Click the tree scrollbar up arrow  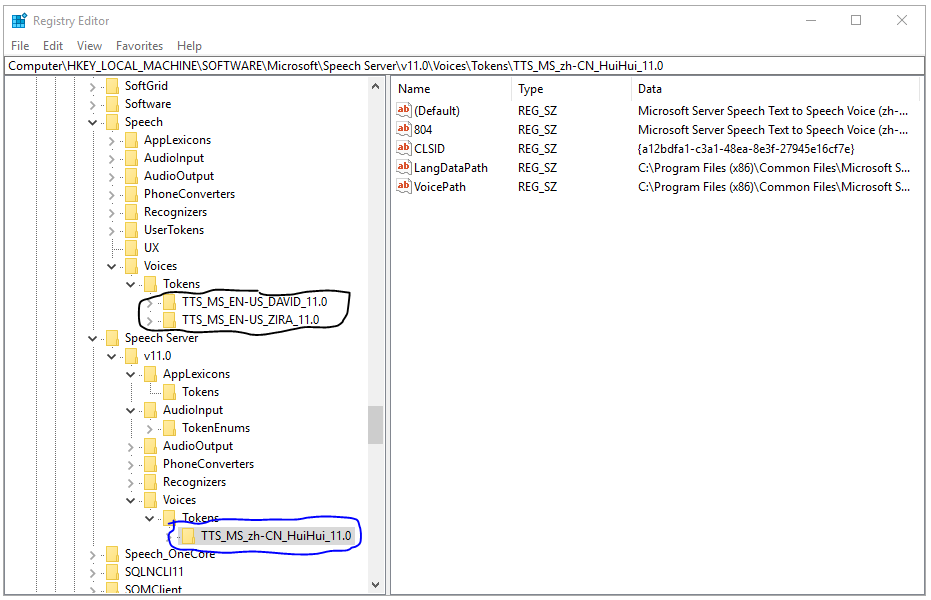pos(375,87)
